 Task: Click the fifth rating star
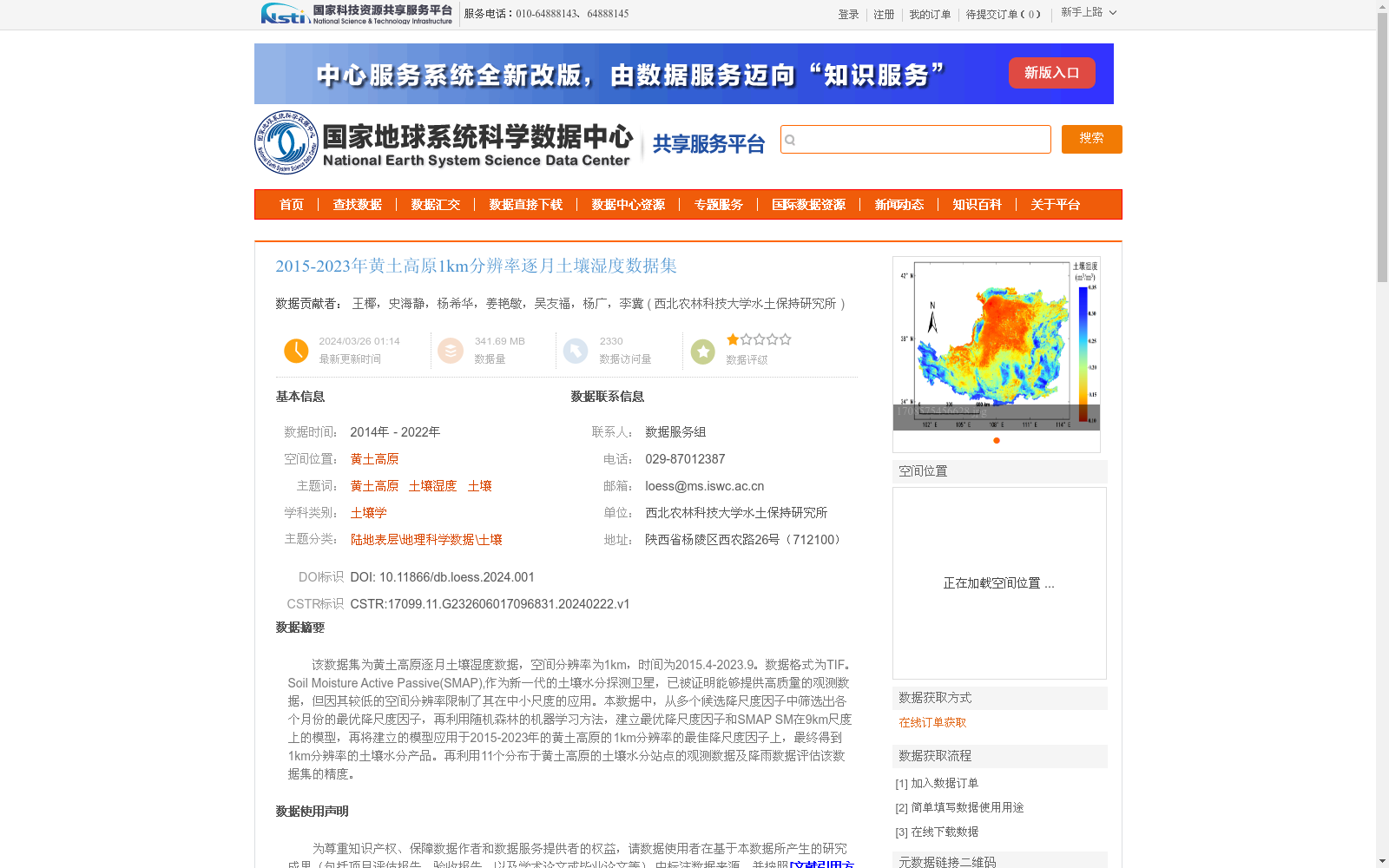click(785, 339)
